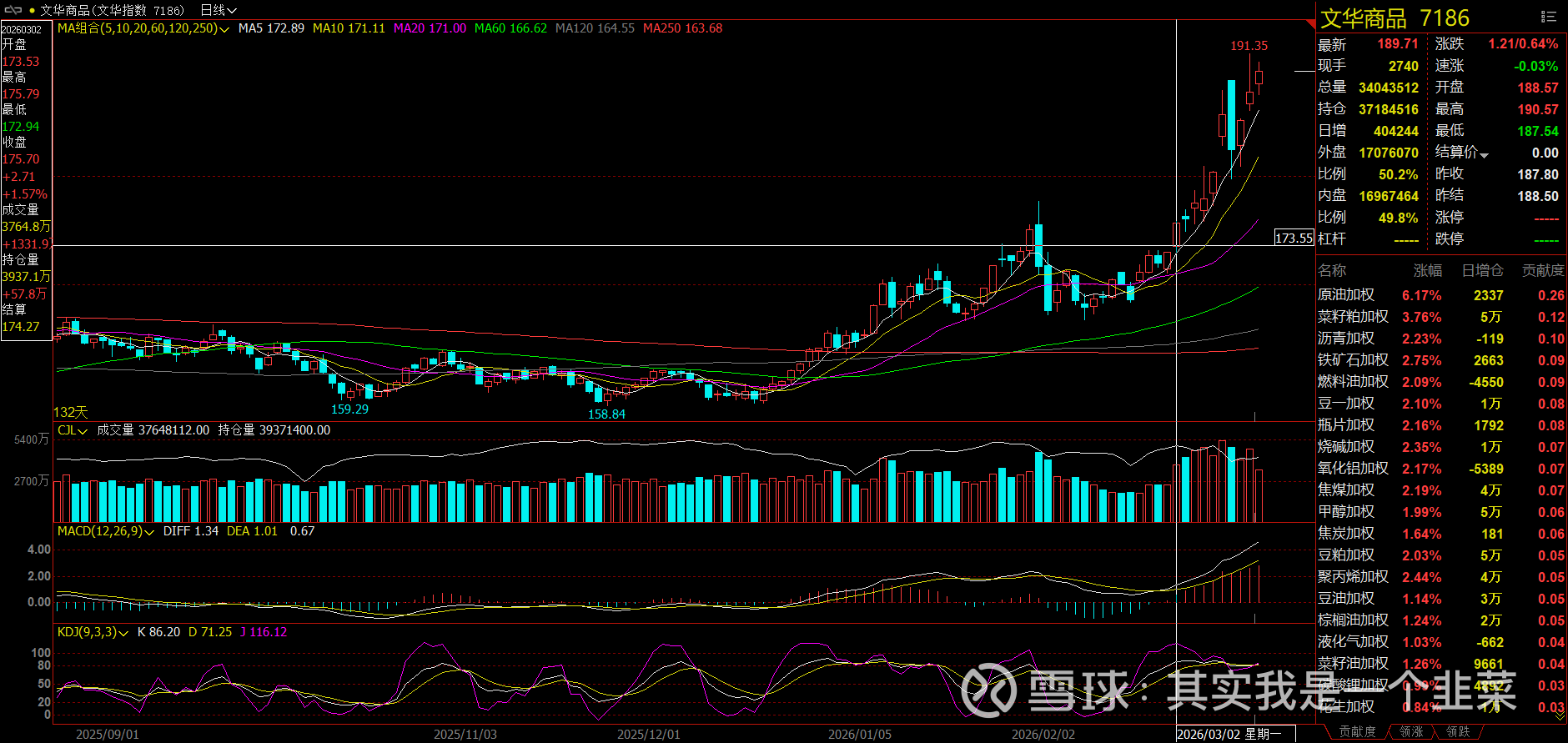1568x743 pixels.
Task: Click the MA10 171.11 label
Action: coord(349,28)
